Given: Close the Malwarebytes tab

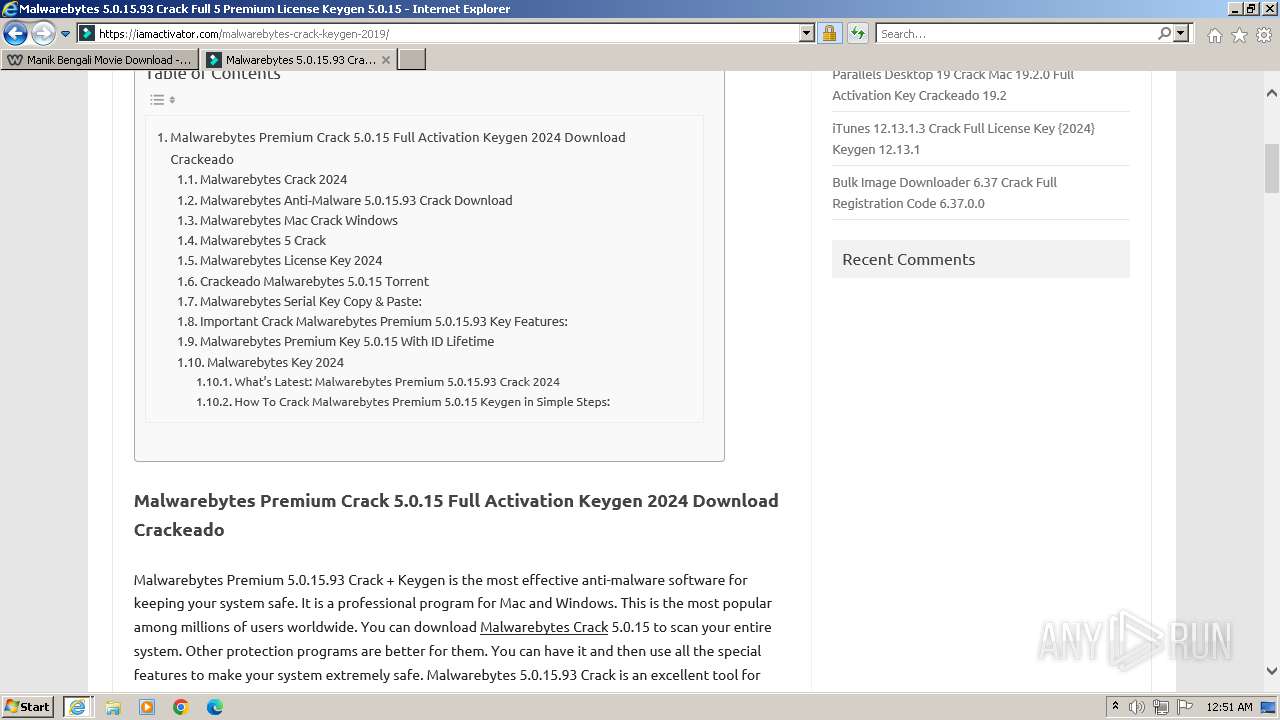Looking at the screenshot, I should coord(386,60).
